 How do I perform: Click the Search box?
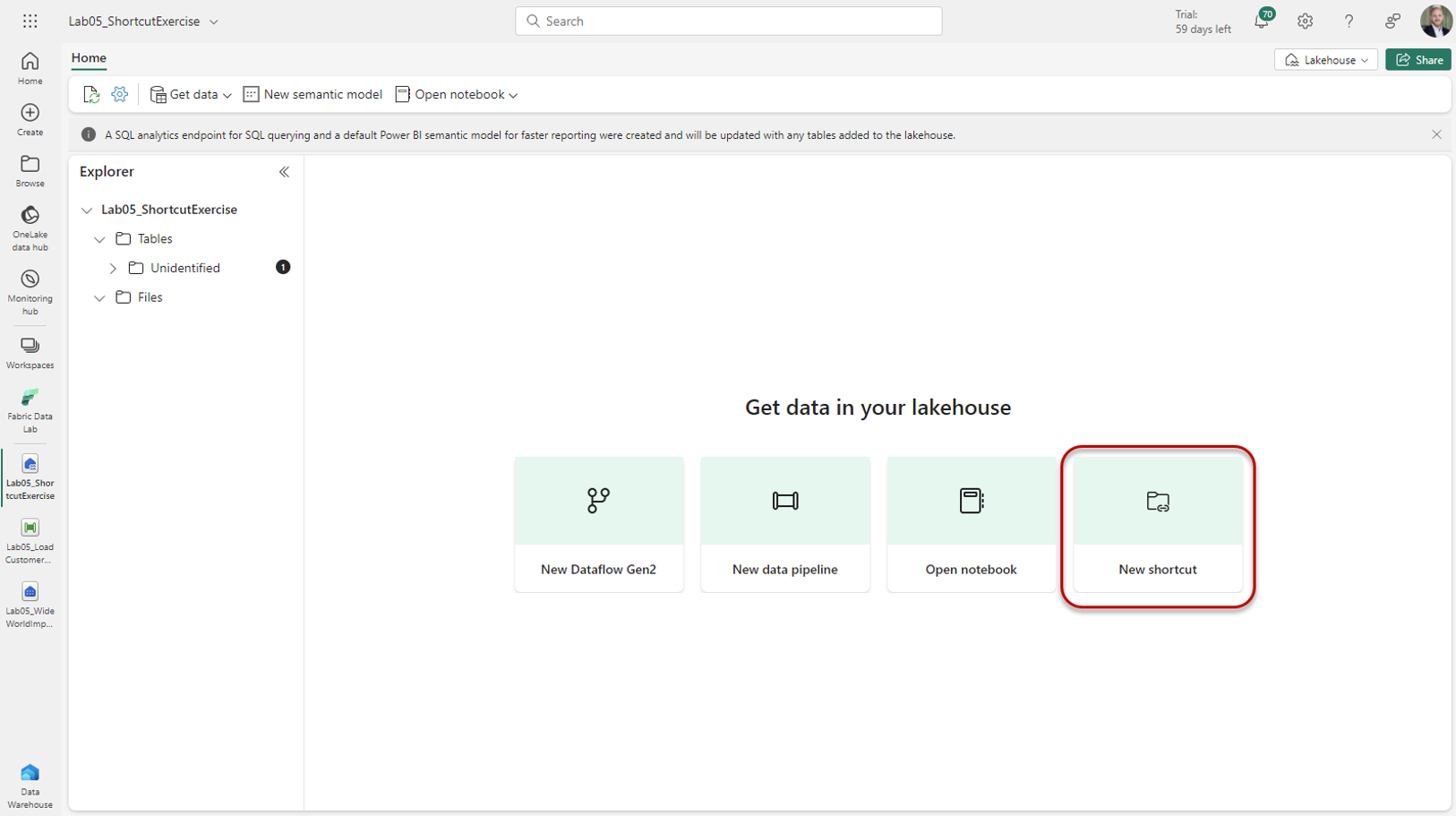pos(729,21)
